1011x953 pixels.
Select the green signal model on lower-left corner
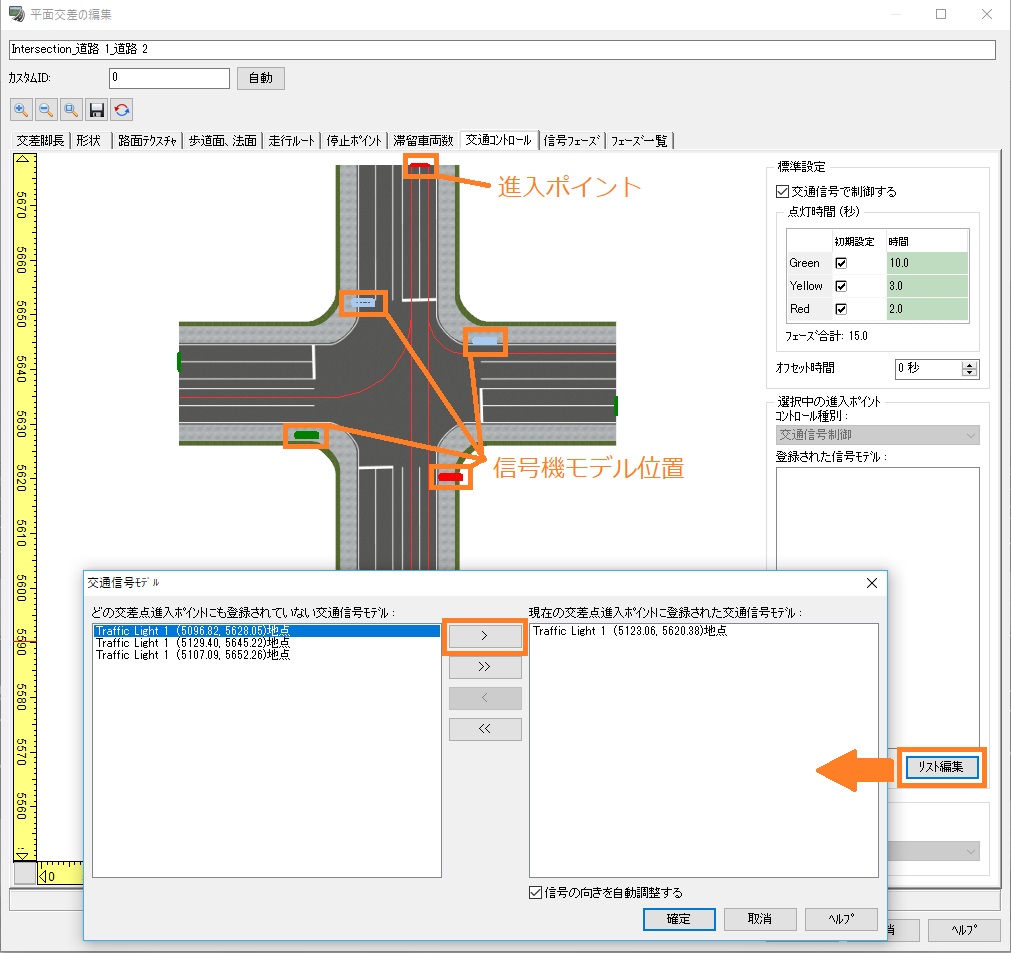pyautogui.click(x=306, y=435)
